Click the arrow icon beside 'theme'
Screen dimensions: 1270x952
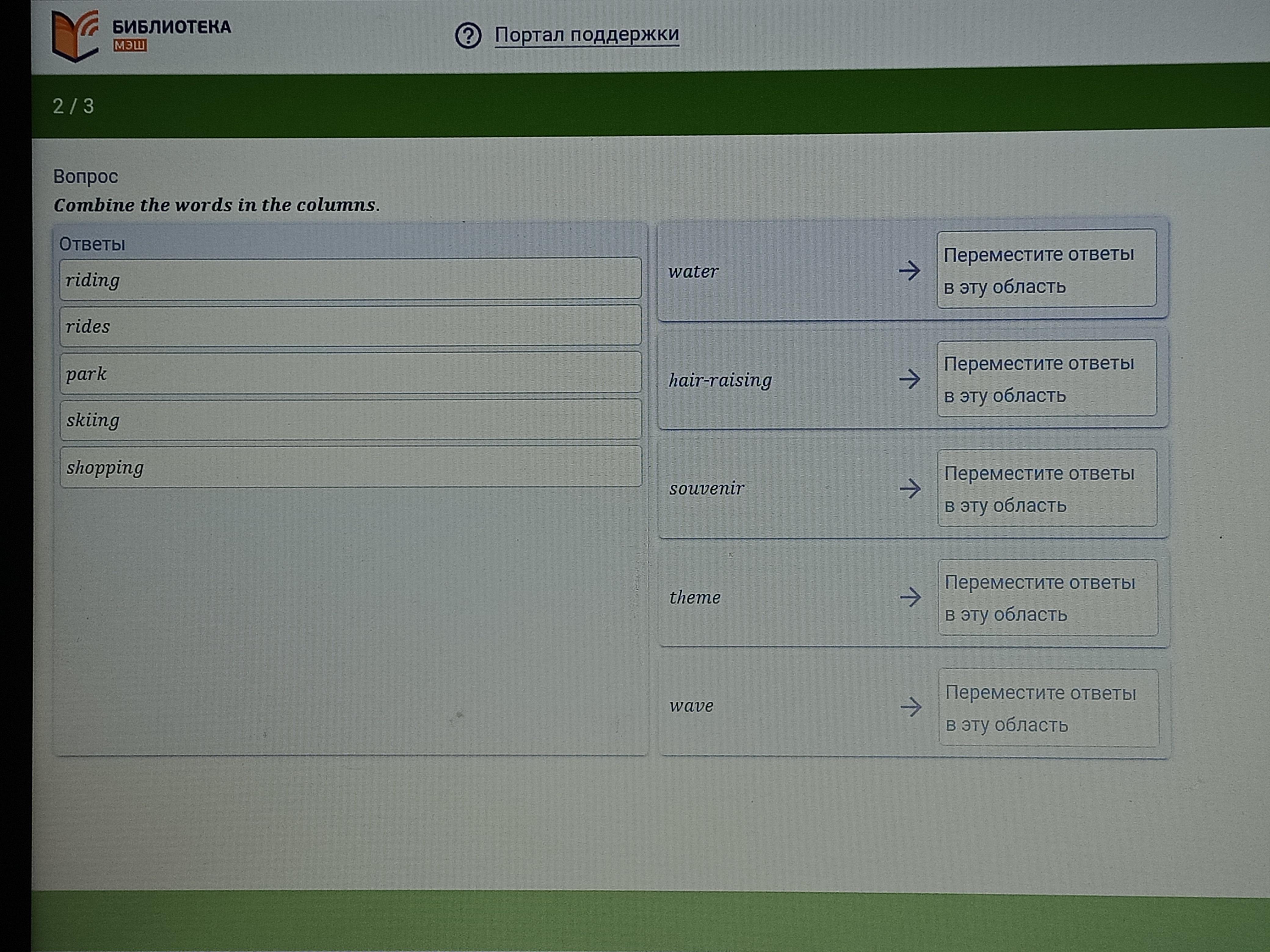tap(911, 597)
